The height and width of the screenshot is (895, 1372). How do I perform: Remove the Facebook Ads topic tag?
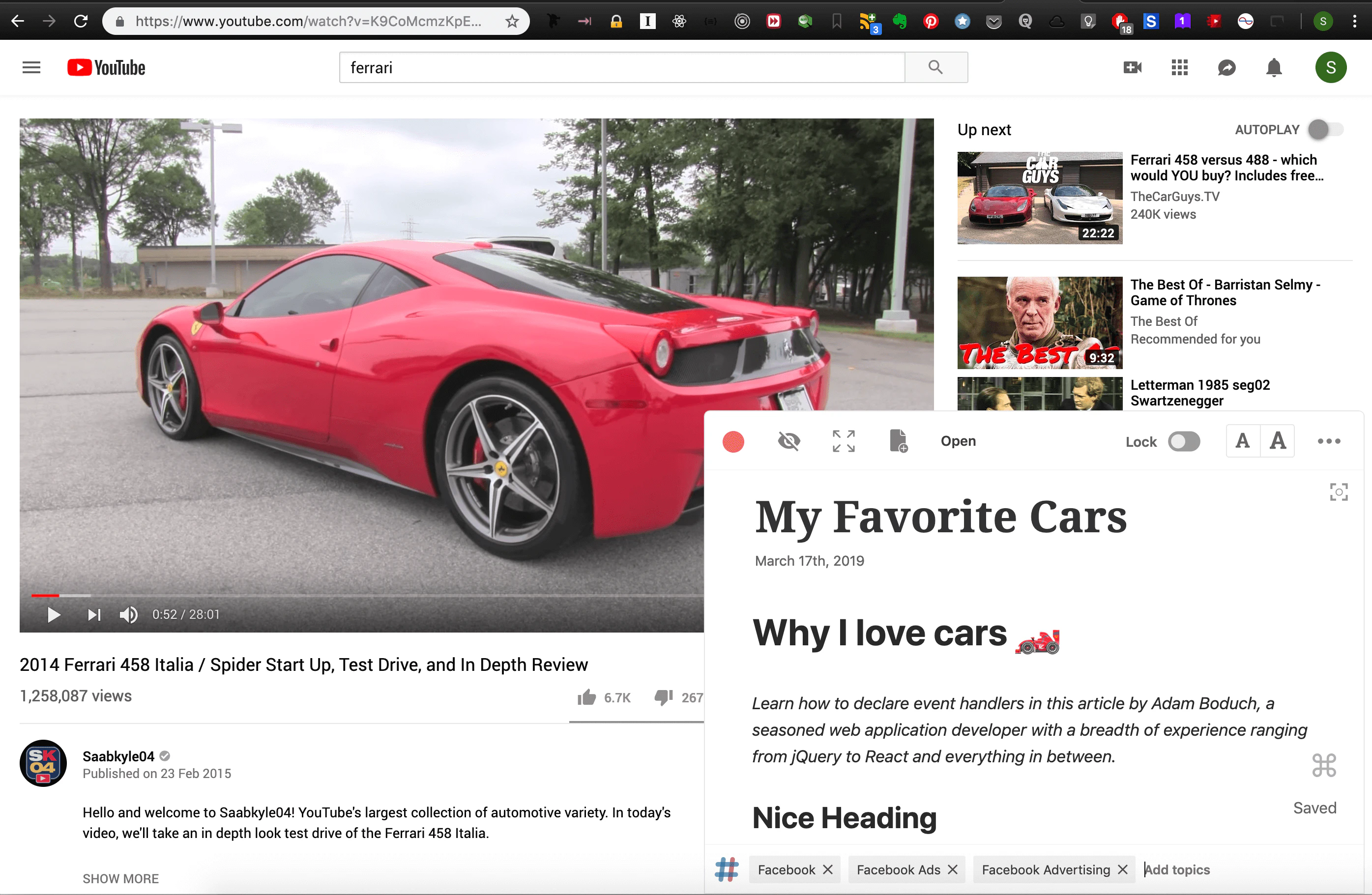[953, 869]
